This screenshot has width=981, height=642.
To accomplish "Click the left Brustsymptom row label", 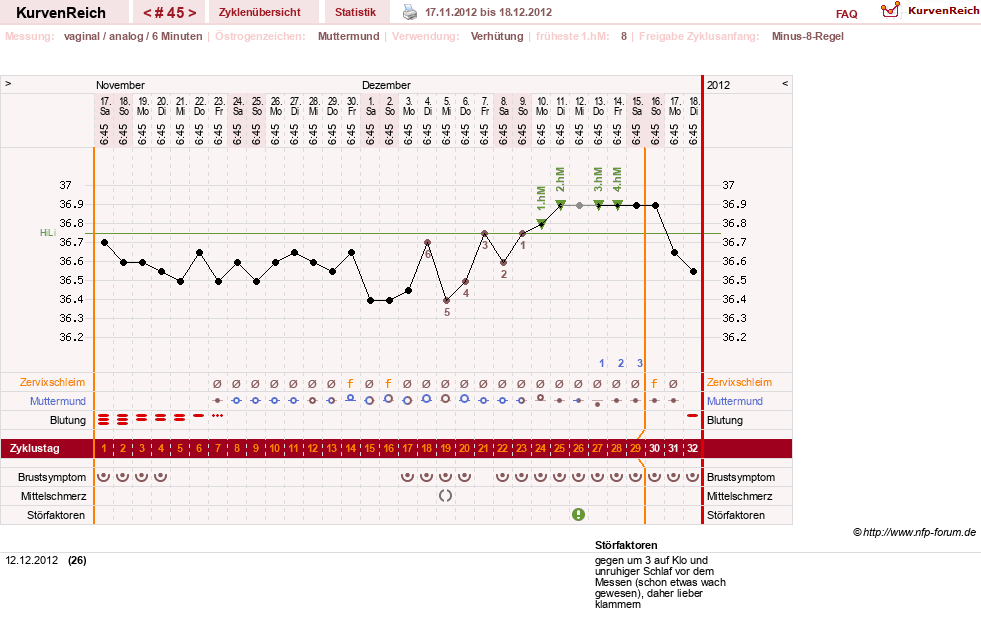I will [x=52, y=477].
